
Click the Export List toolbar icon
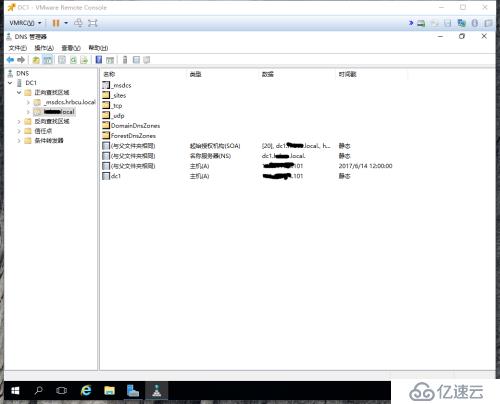(84, 60)
